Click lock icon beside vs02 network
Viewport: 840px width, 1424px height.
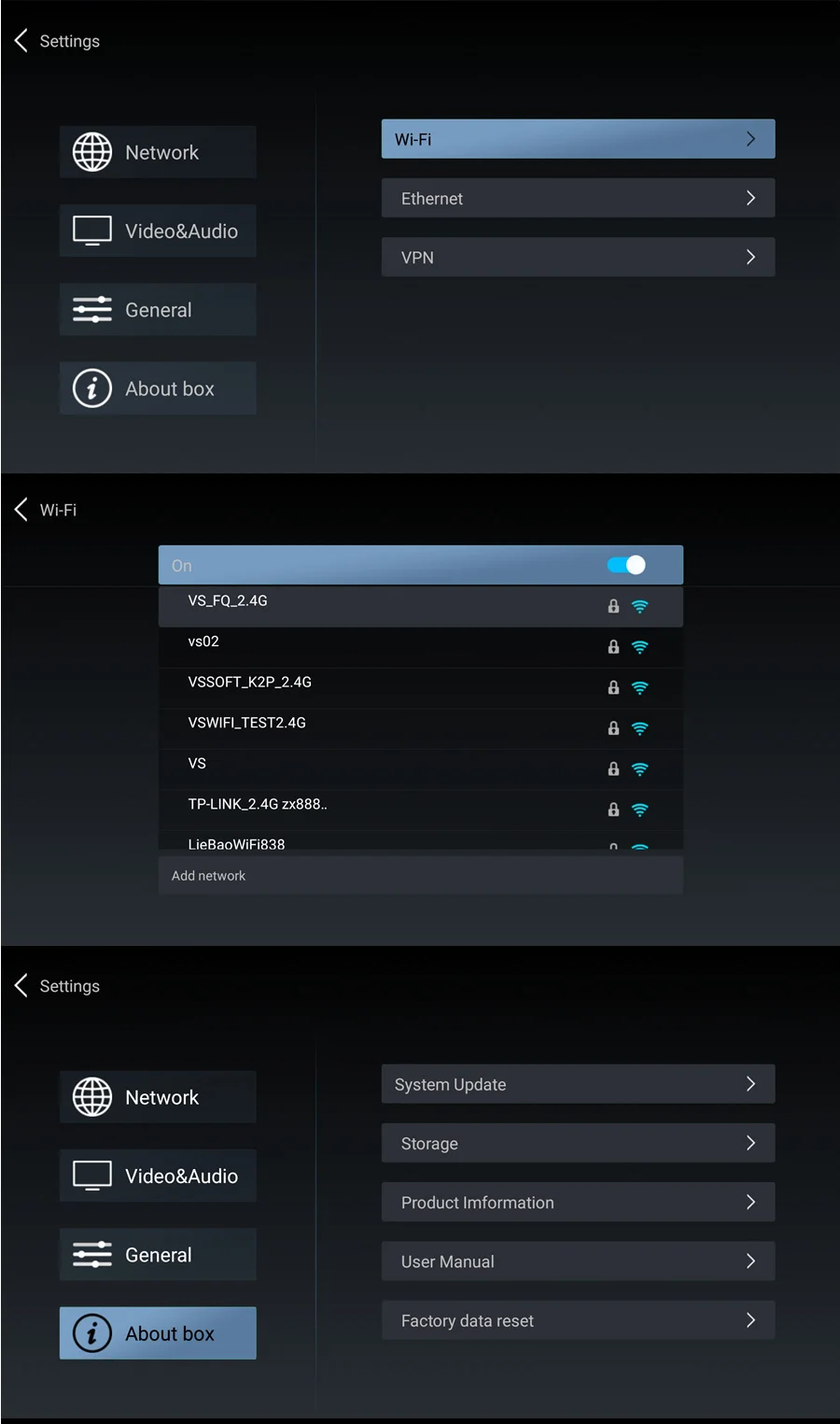[x=613, y=646]
